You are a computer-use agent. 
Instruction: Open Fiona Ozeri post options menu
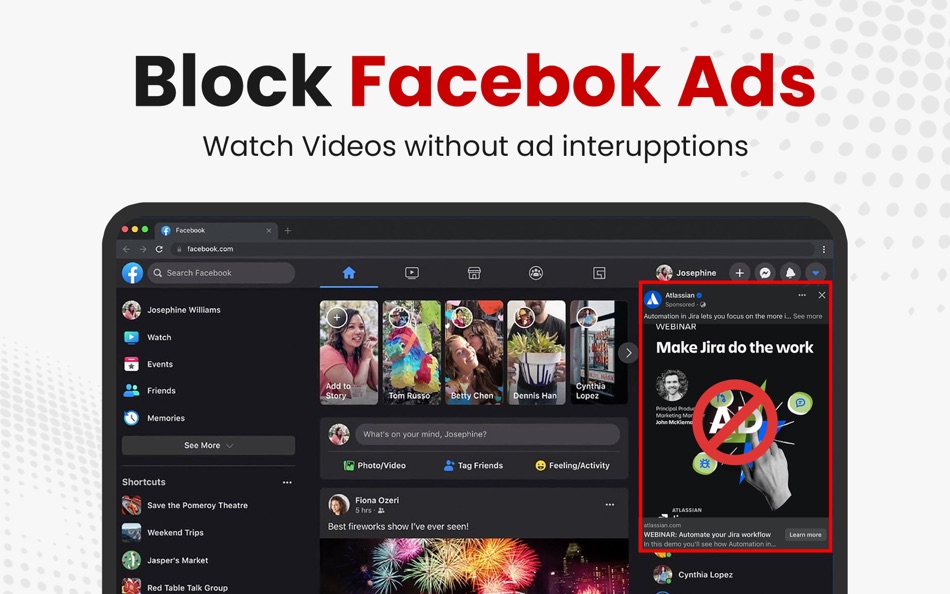pos(610,504)
